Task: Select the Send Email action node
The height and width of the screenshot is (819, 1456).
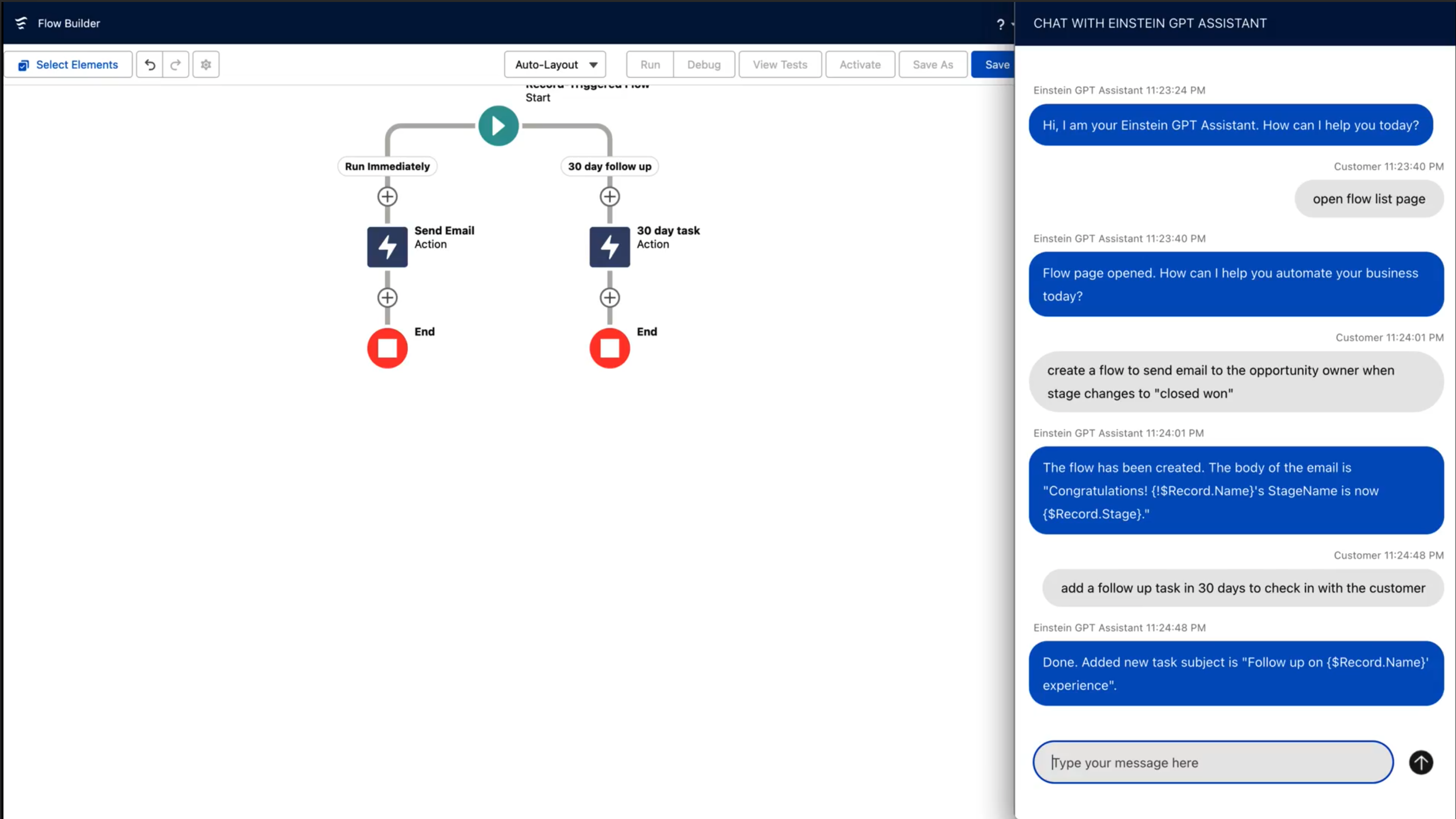Action: click(x=387, y=246)
